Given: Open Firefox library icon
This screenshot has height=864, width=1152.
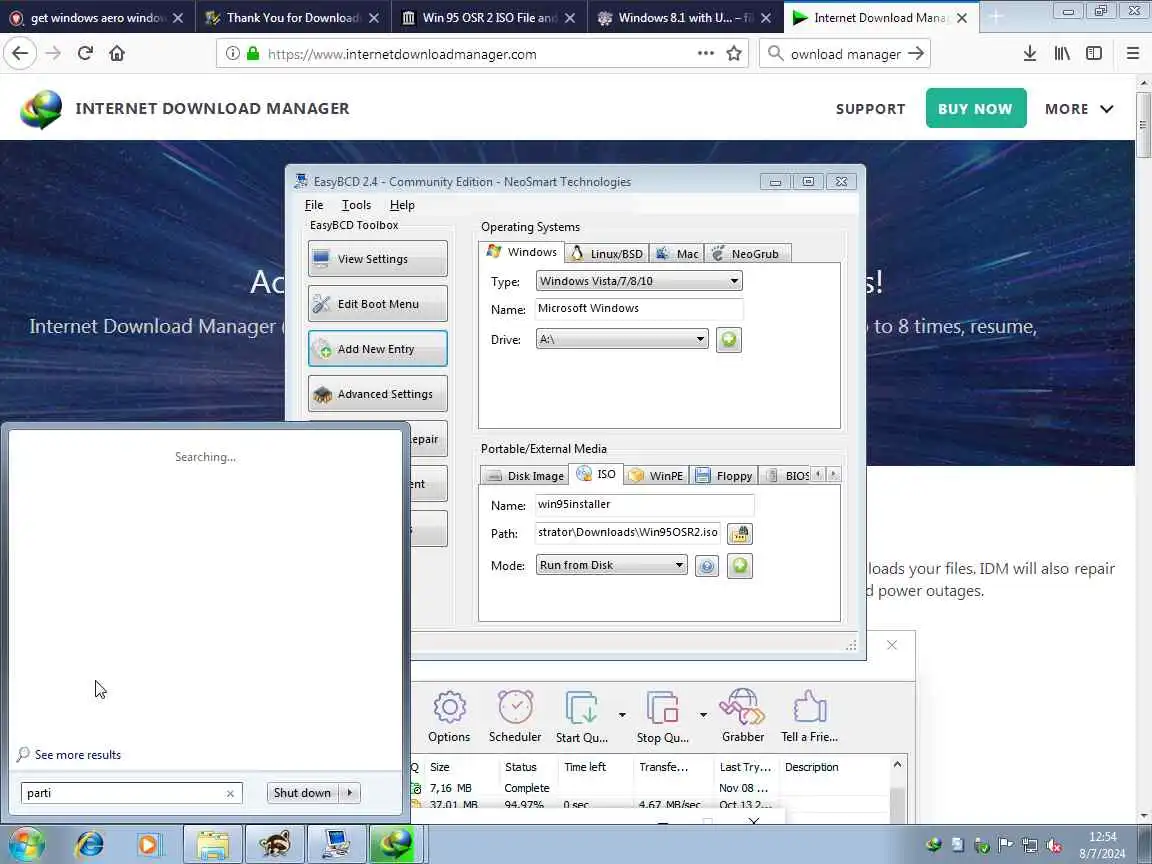Looking at the screenshot, I should point(1062,53).
